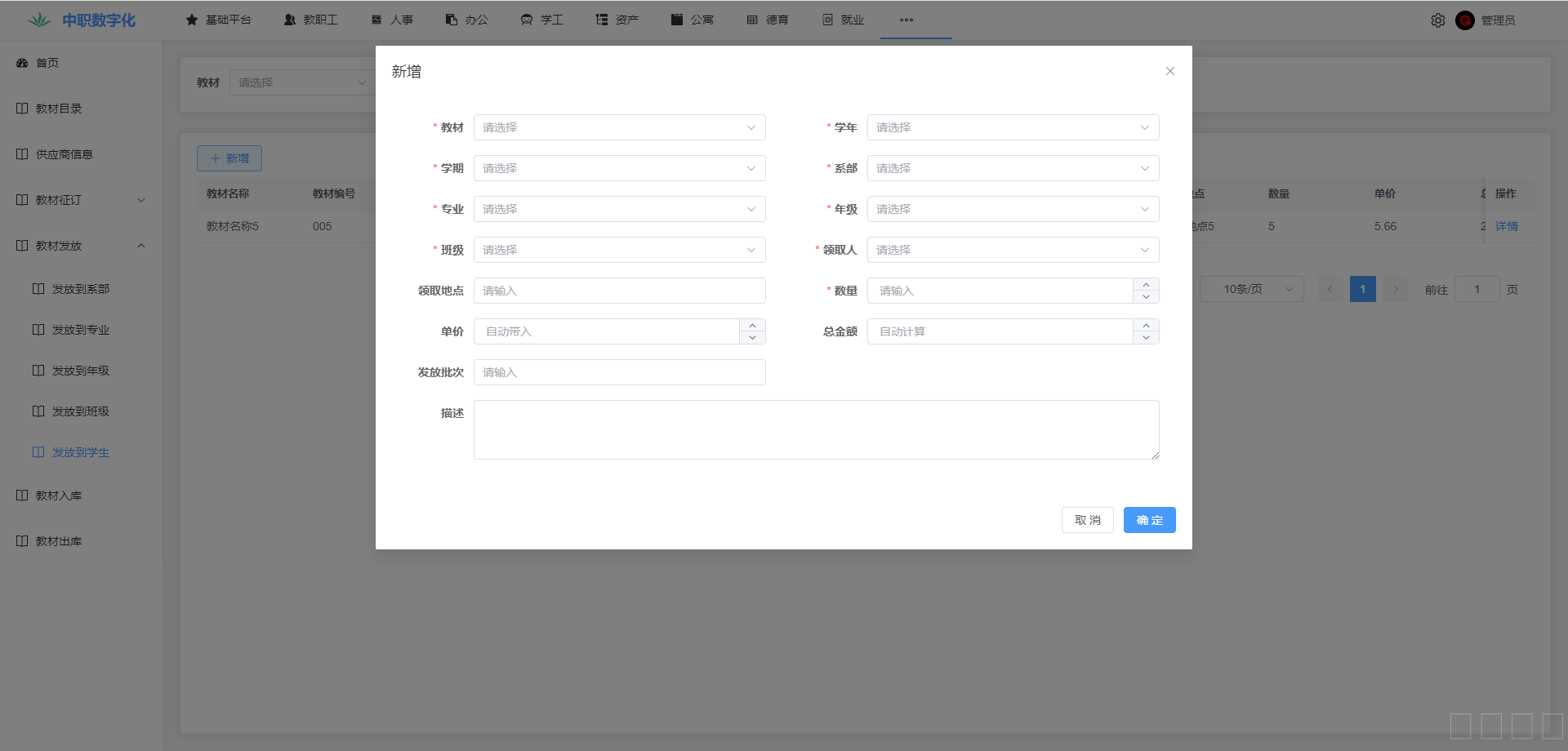Click the 供应商信息 sidebar icon
The width and height of the screenshot is (1568, 751).
click(22, 154)
